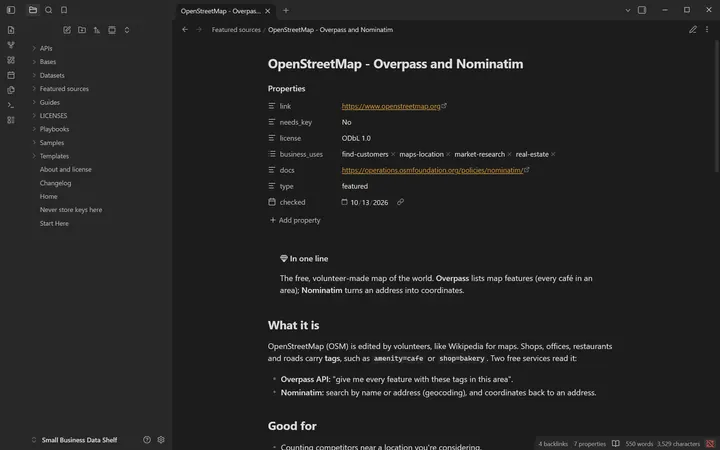The width and height of the screenshot is (720, 450).
Task: Open note more options menu
Action: pyautogui.click(x=707, y=29)
